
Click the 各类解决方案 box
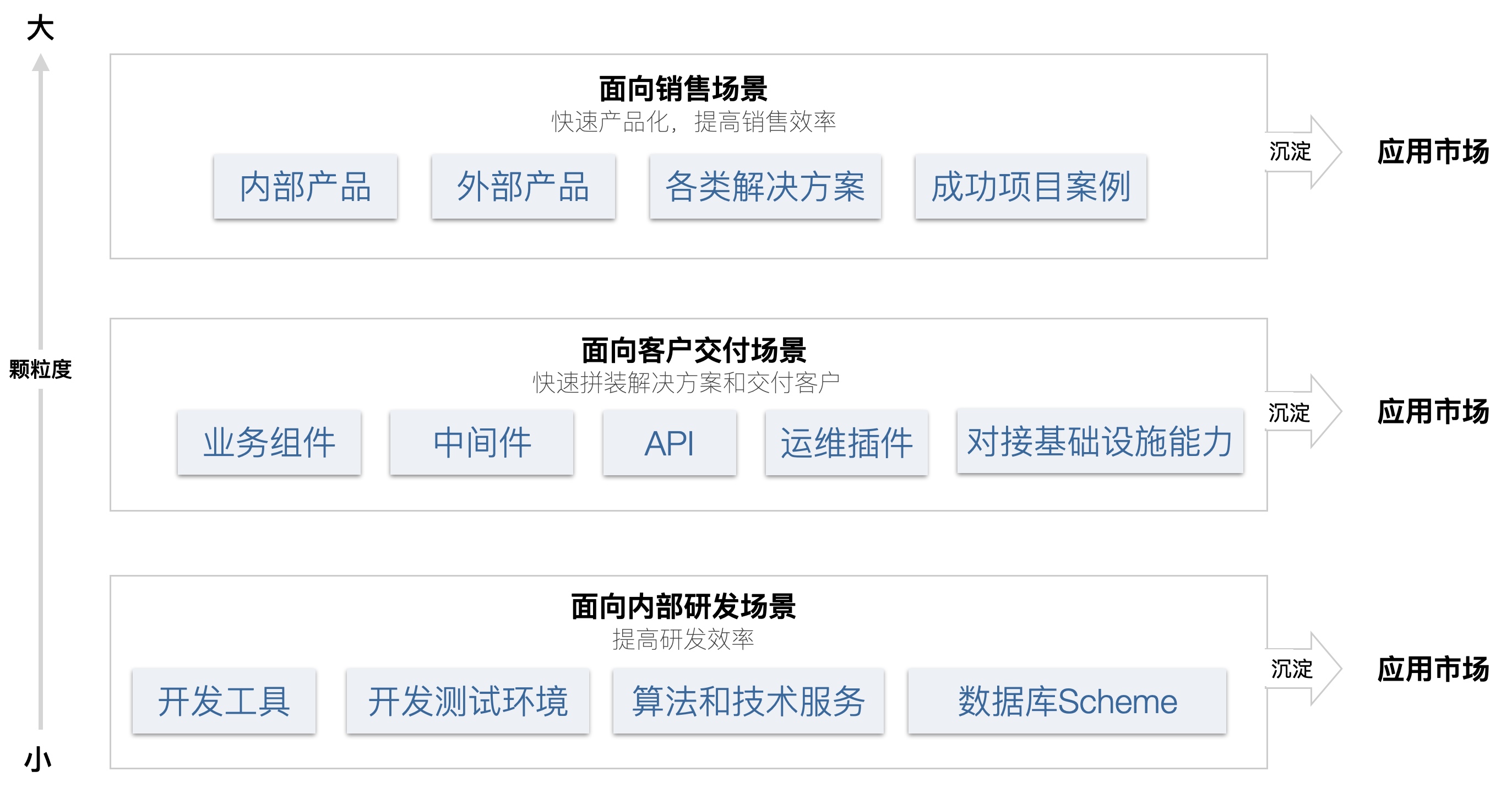[765, 187]
